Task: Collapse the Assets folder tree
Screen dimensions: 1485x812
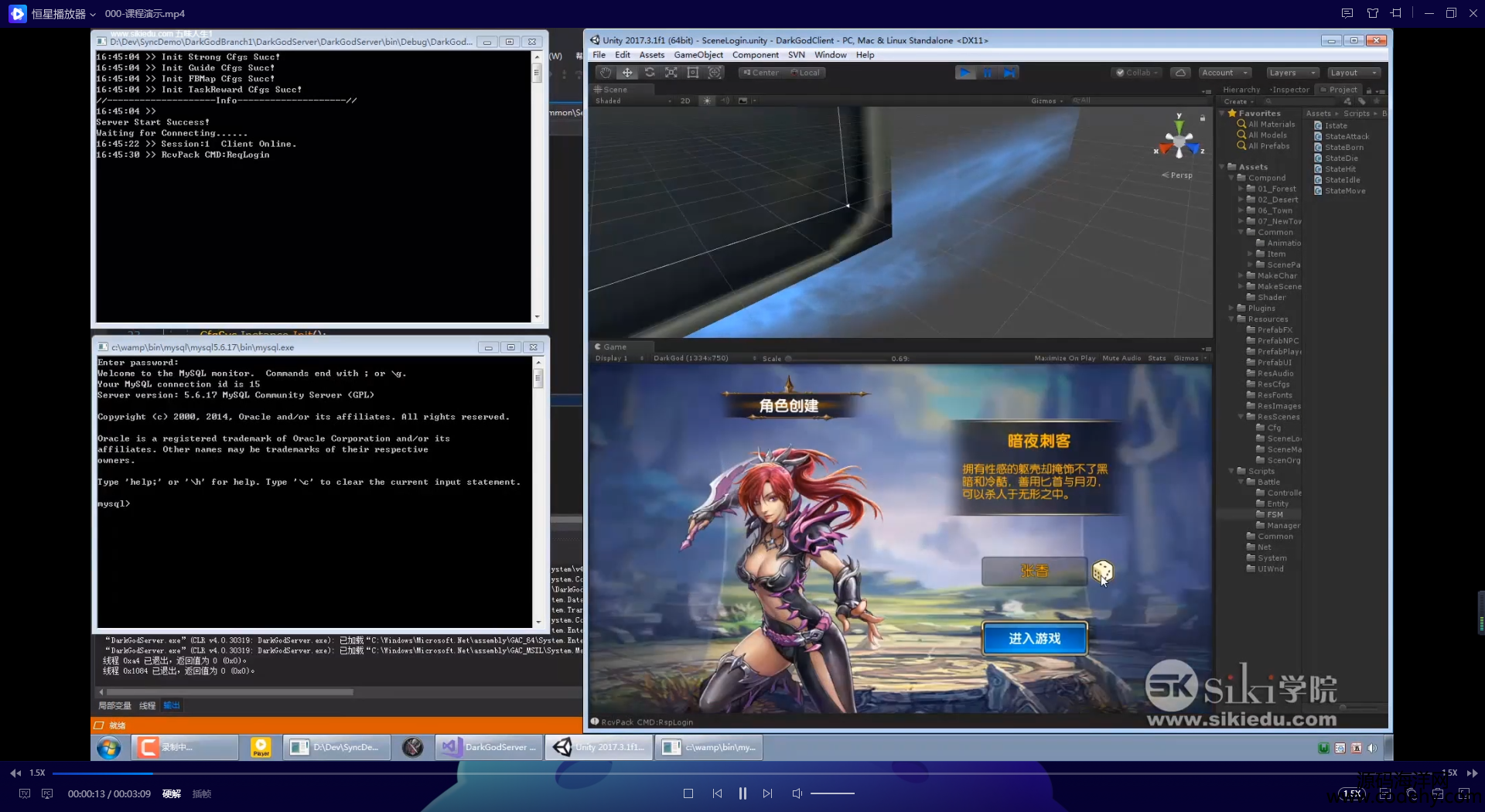Action: [x=1222, y=167]
